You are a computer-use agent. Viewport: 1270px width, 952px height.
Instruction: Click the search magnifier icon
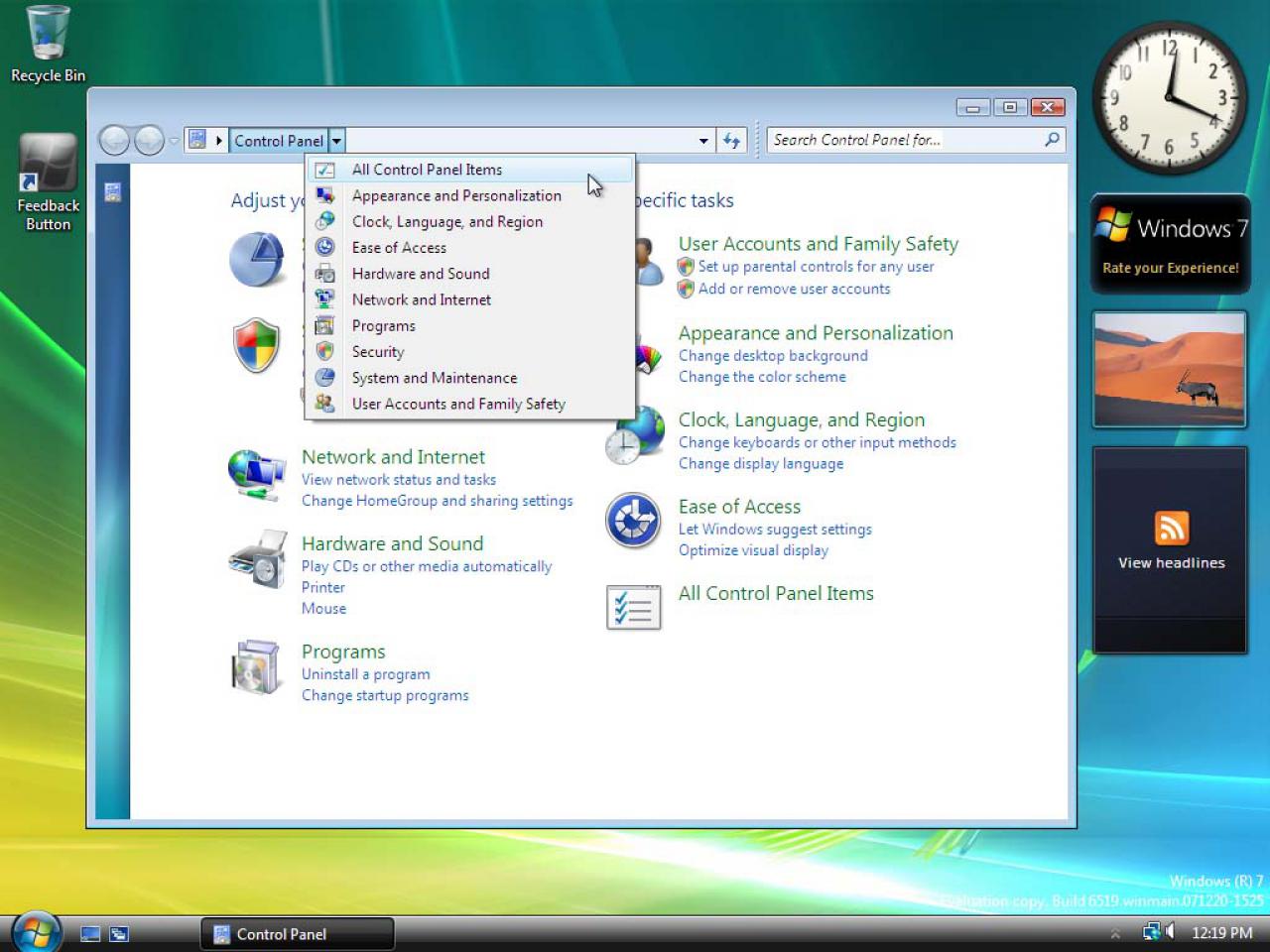(1052, 140)
